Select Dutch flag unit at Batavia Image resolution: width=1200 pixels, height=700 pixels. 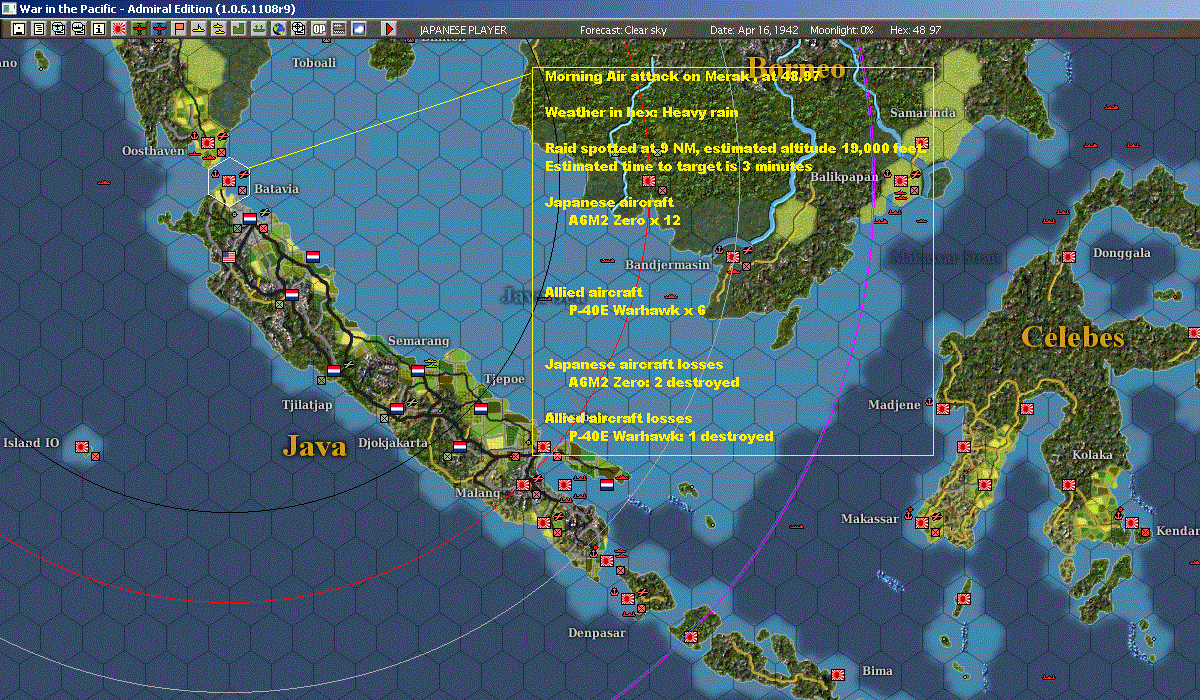(x=249, y=218)
